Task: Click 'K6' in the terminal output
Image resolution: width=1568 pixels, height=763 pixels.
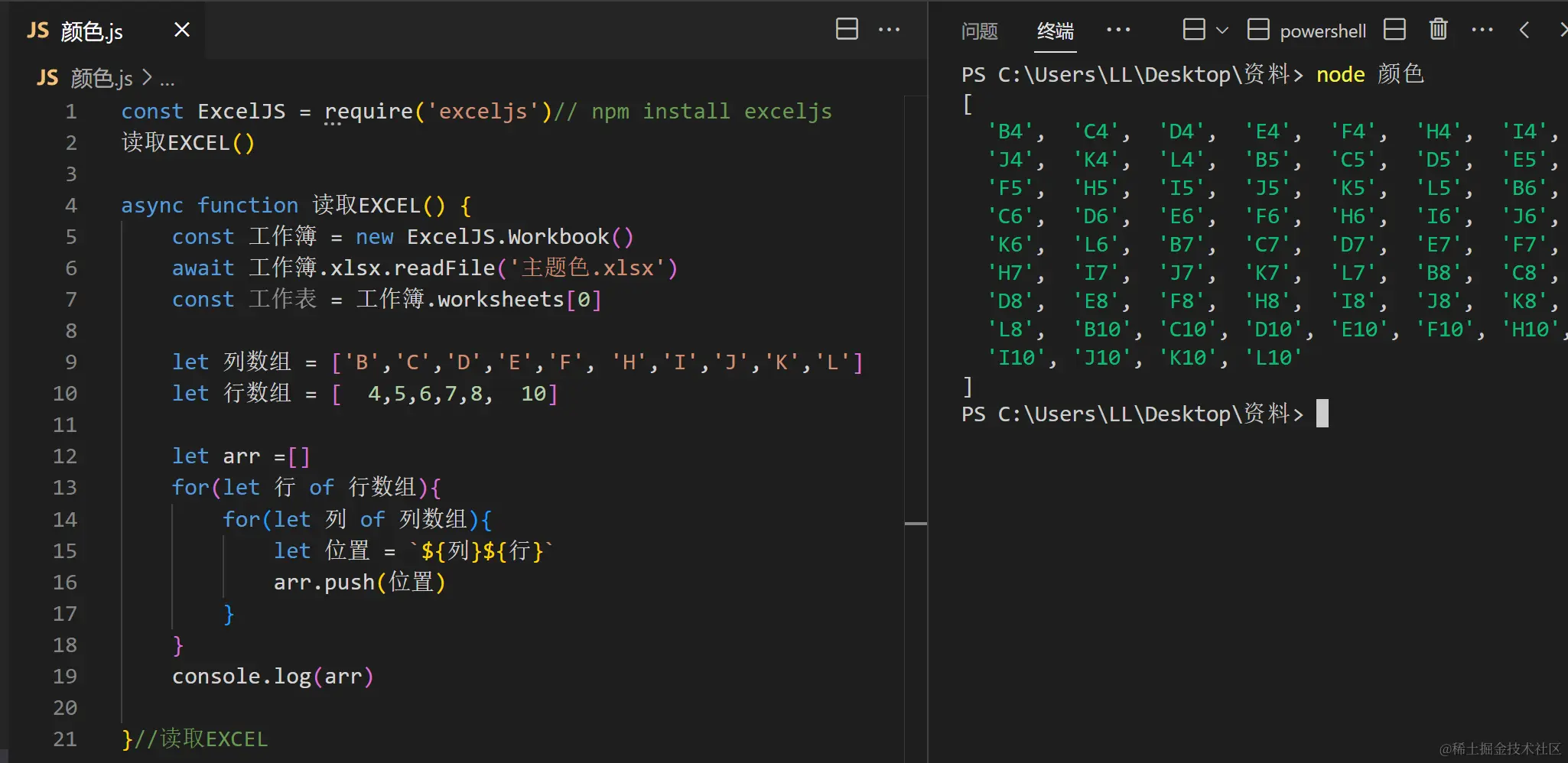Action: [x=1010, y=245]
